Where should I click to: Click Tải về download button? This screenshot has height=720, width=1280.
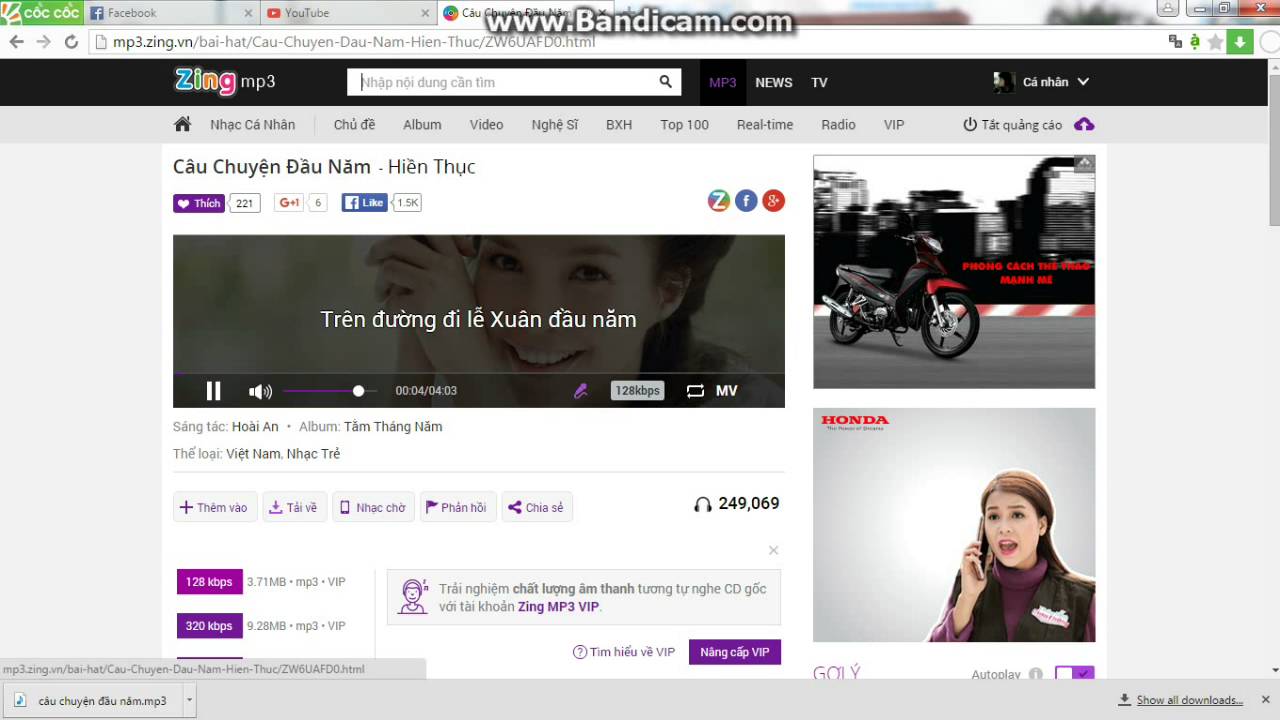(x=293, y=507)
